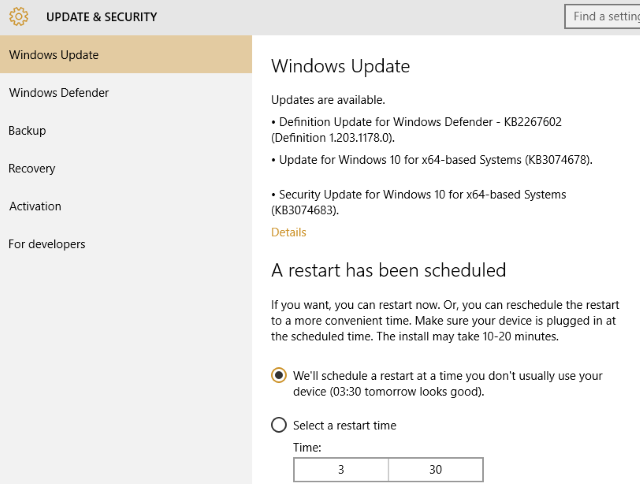The width and height of the screenshot is (640, 484).
Task: Click the restart hour field showing 3
Action: tap(341, 470)
